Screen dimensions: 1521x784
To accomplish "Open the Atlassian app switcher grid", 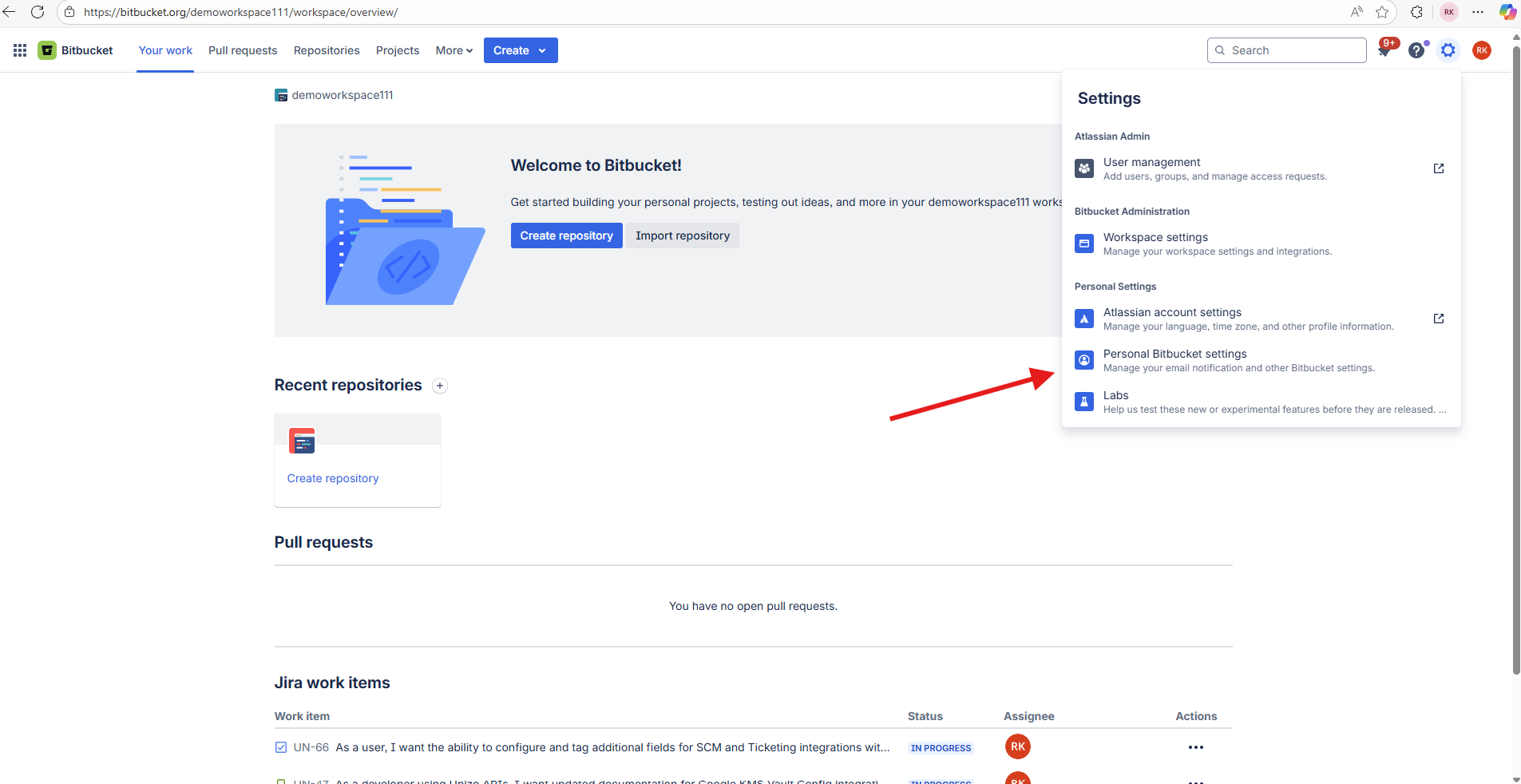I will (19, 49).
